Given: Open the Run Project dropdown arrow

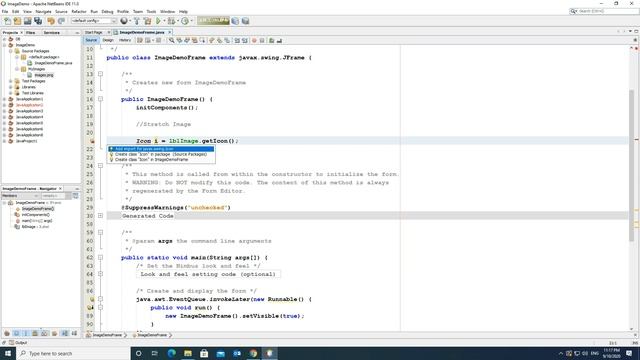Looking at the screenshot, I should [x=164, y=21].
